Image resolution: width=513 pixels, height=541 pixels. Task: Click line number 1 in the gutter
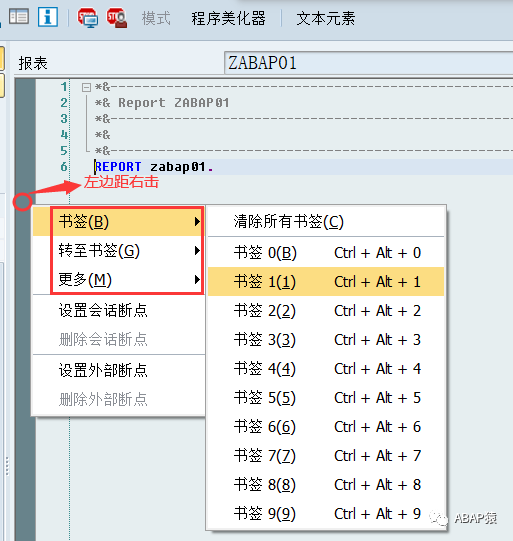click(64, 87)
